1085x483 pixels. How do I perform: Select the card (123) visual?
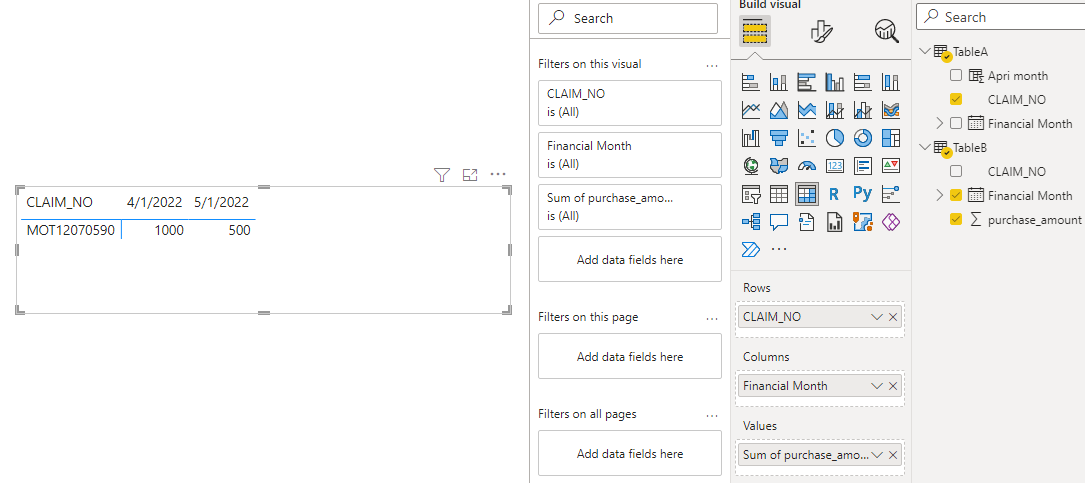point(835,166)
